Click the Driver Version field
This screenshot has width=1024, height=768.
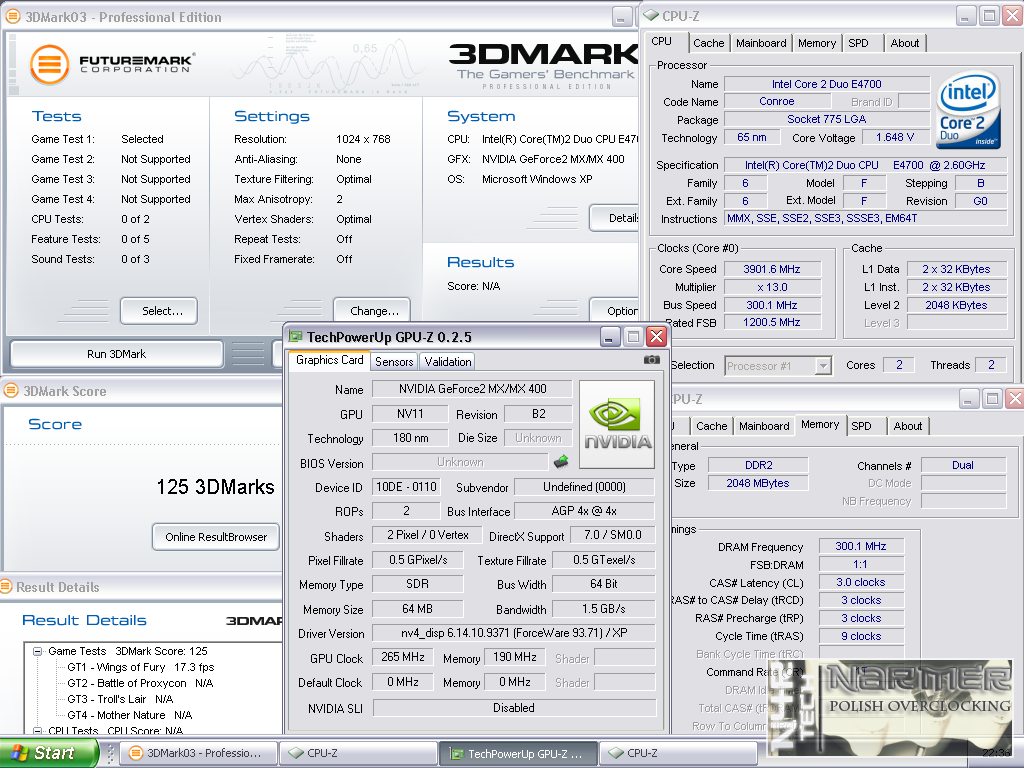click(513, 633)
